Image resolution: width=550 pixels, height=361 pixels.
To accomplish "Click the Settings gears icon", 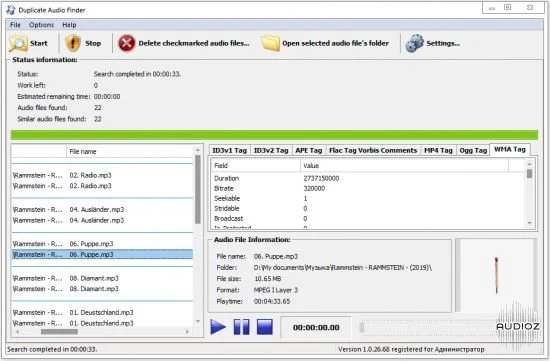I will coord(415,44).
